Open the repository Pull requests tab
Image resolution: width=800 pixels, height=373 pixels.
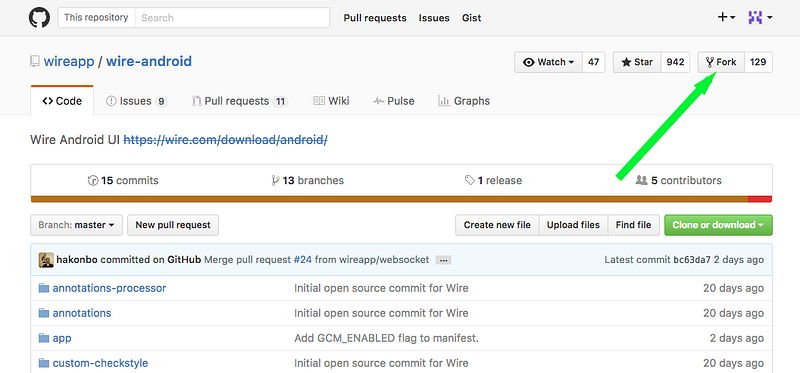[239, 101]
